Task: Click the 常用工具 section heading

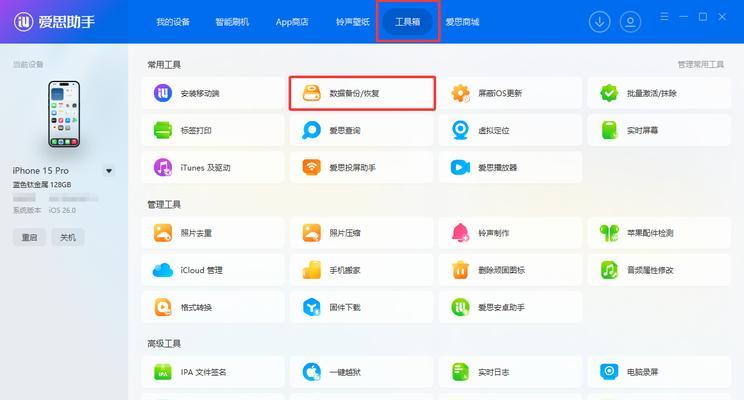Action: 164,65
